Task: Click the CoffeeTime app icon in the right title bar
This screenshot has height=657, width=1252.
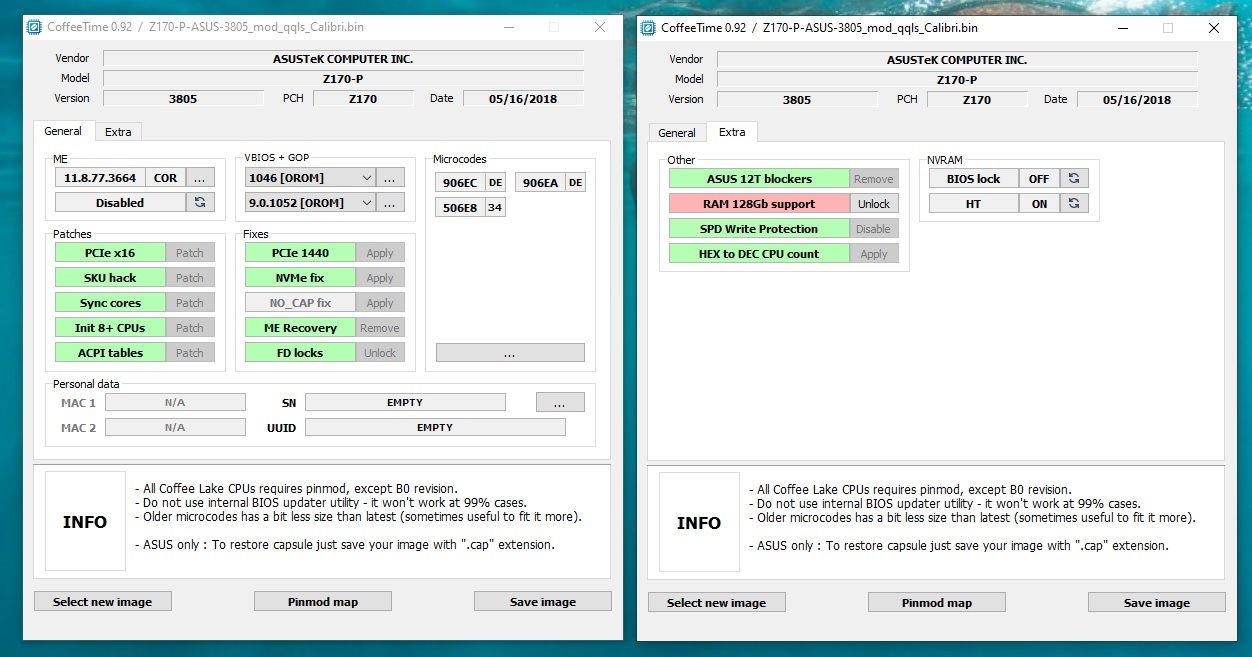Action: point(649,28)
